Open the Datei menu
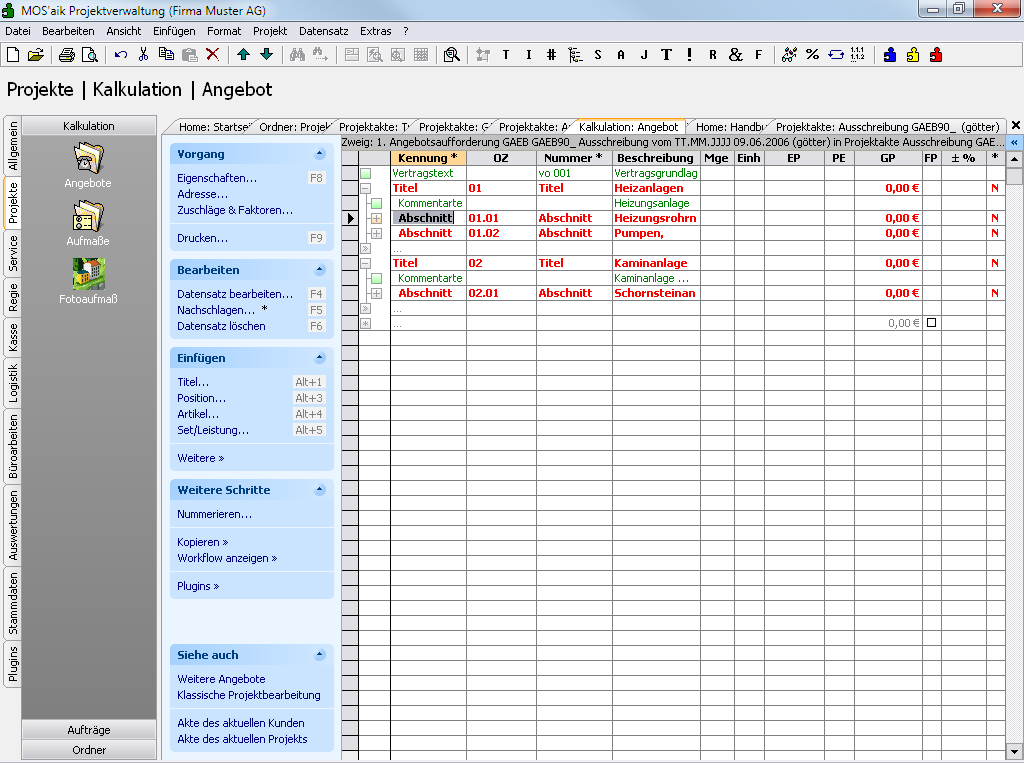This screenshot has width=1024, height=764. [x=18, y=31]
